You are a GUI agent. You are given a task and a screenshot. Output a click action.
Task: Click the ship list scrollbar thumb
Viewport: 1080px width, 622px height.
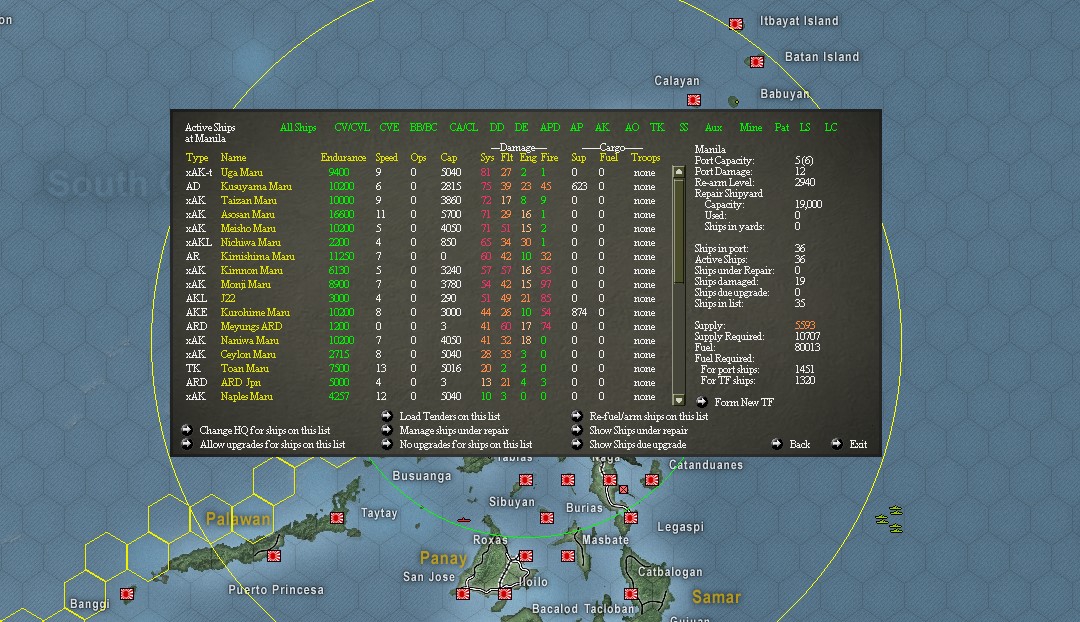(678, 231)
